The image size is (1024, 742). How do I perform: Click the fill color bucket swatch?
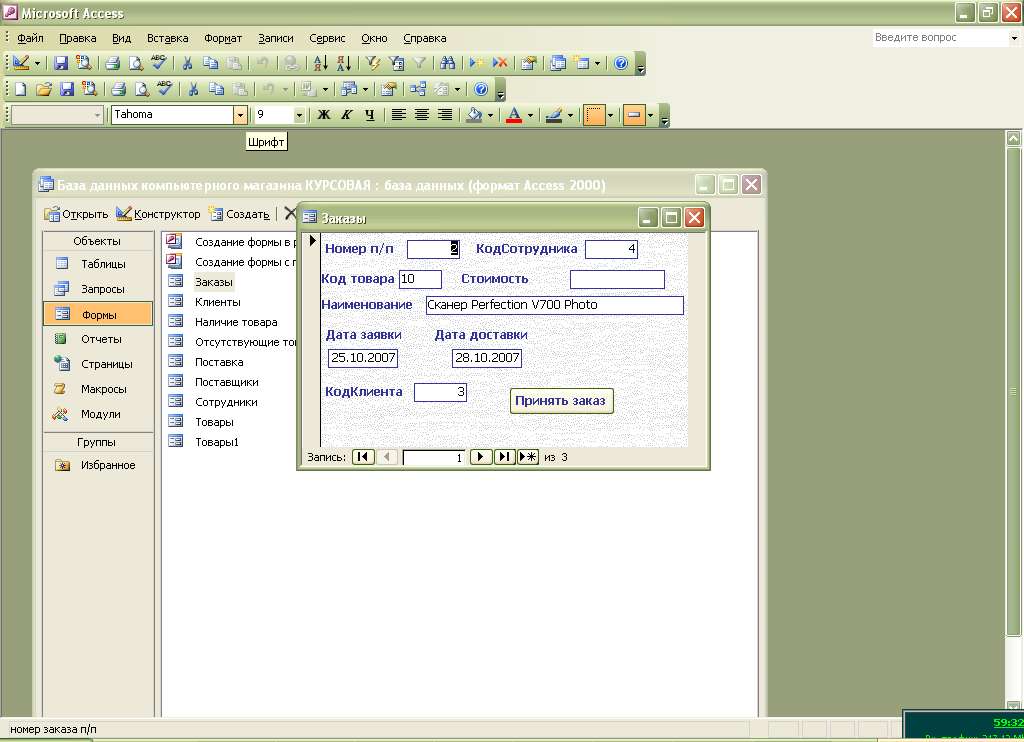tap(474, 115)
